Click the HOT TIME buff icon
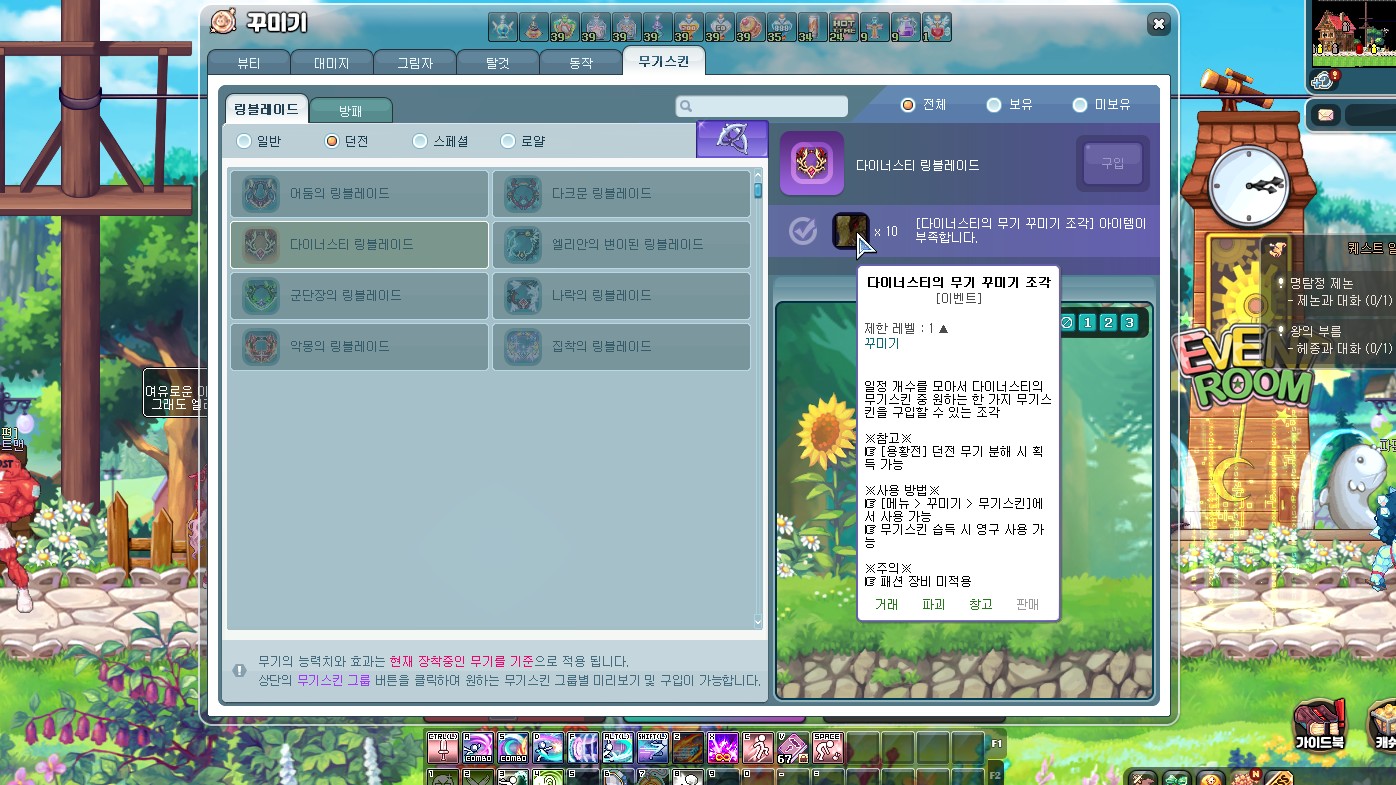Screen dimensions: 1396x785 pyautogui.click(x=843, y=27)
